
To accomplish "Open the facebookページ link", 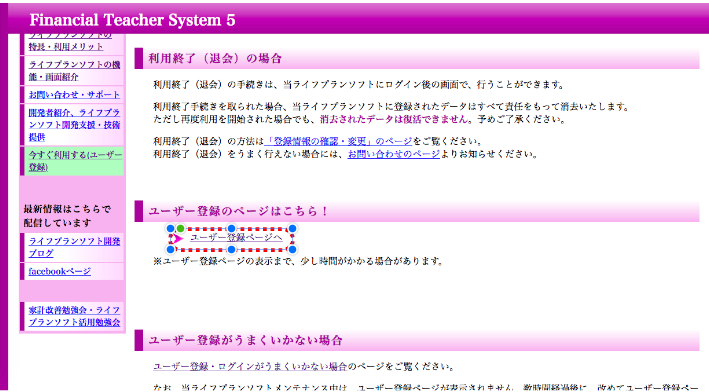I will click(60, 271).
